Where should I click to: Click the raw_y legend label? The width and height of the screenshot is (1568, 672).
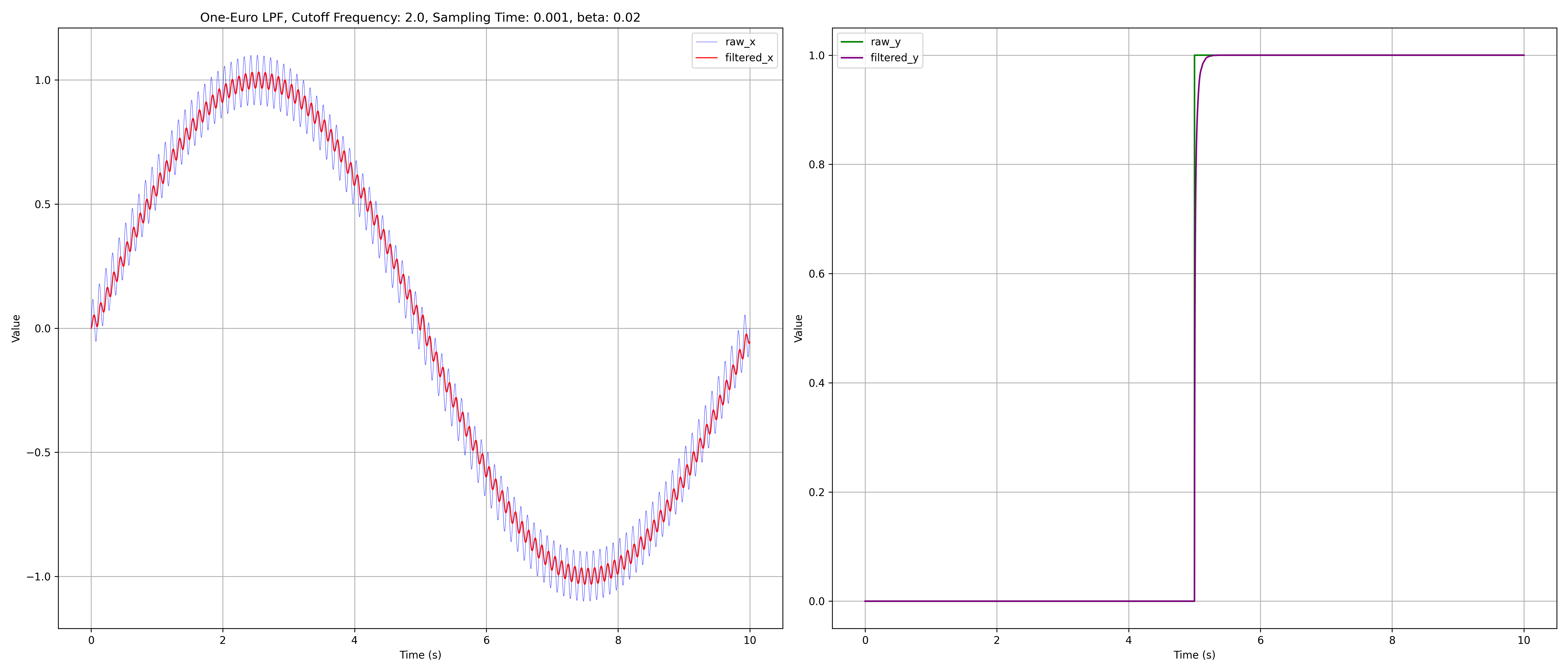(x=885, y=42)
